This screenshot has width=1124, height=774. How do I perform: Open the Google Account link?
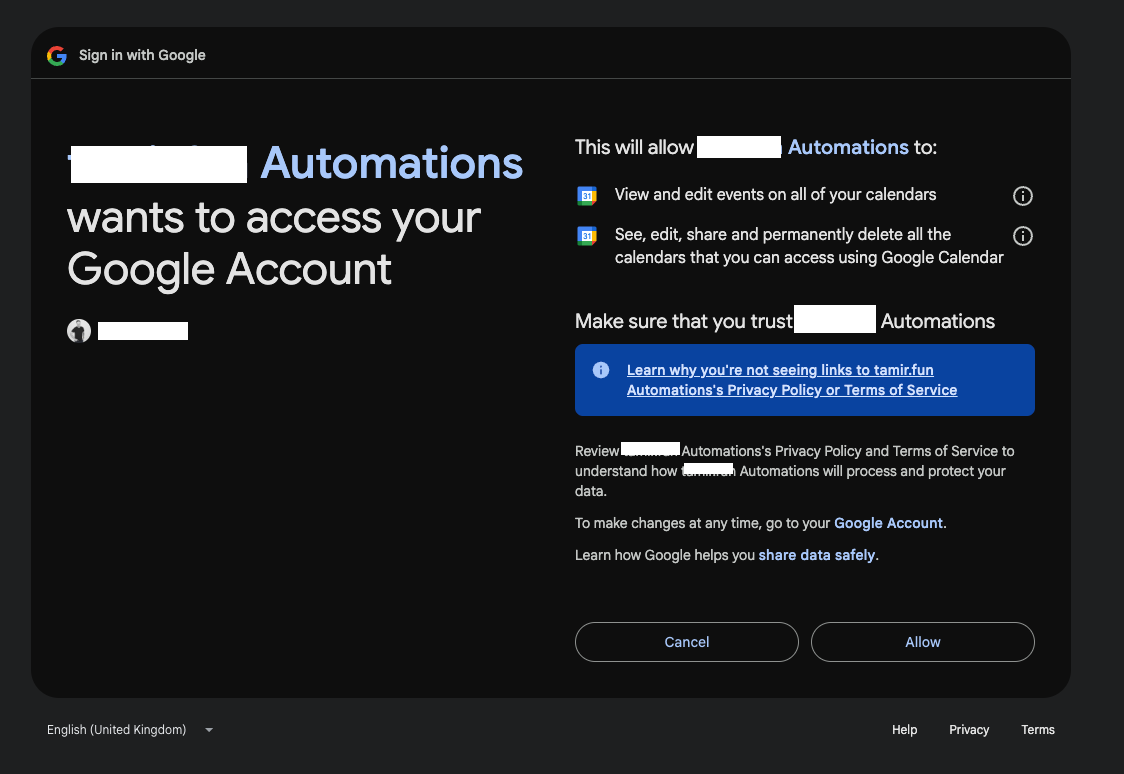click(x=888, y=523)
